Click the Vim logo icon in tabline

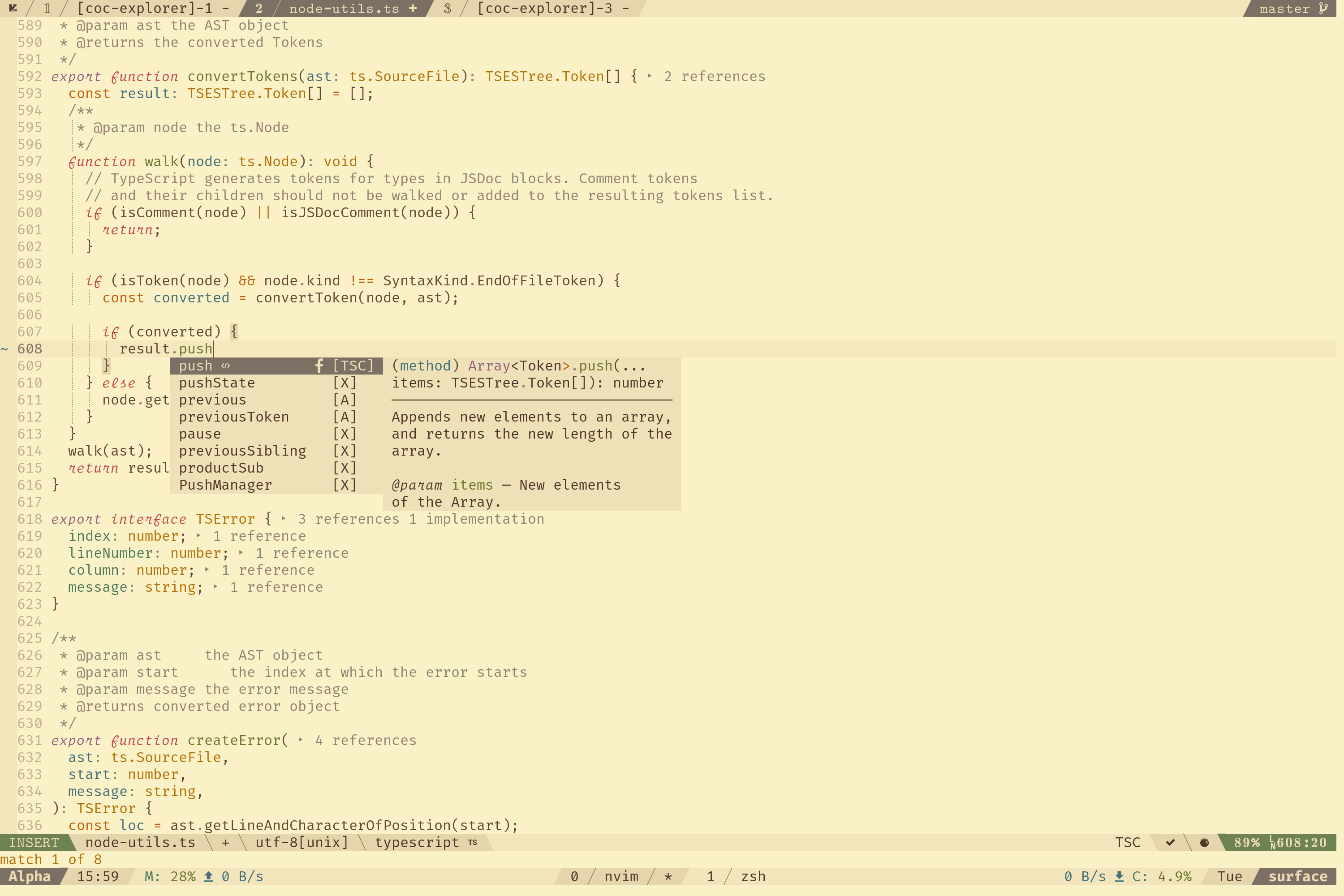(x=13, y=8)
